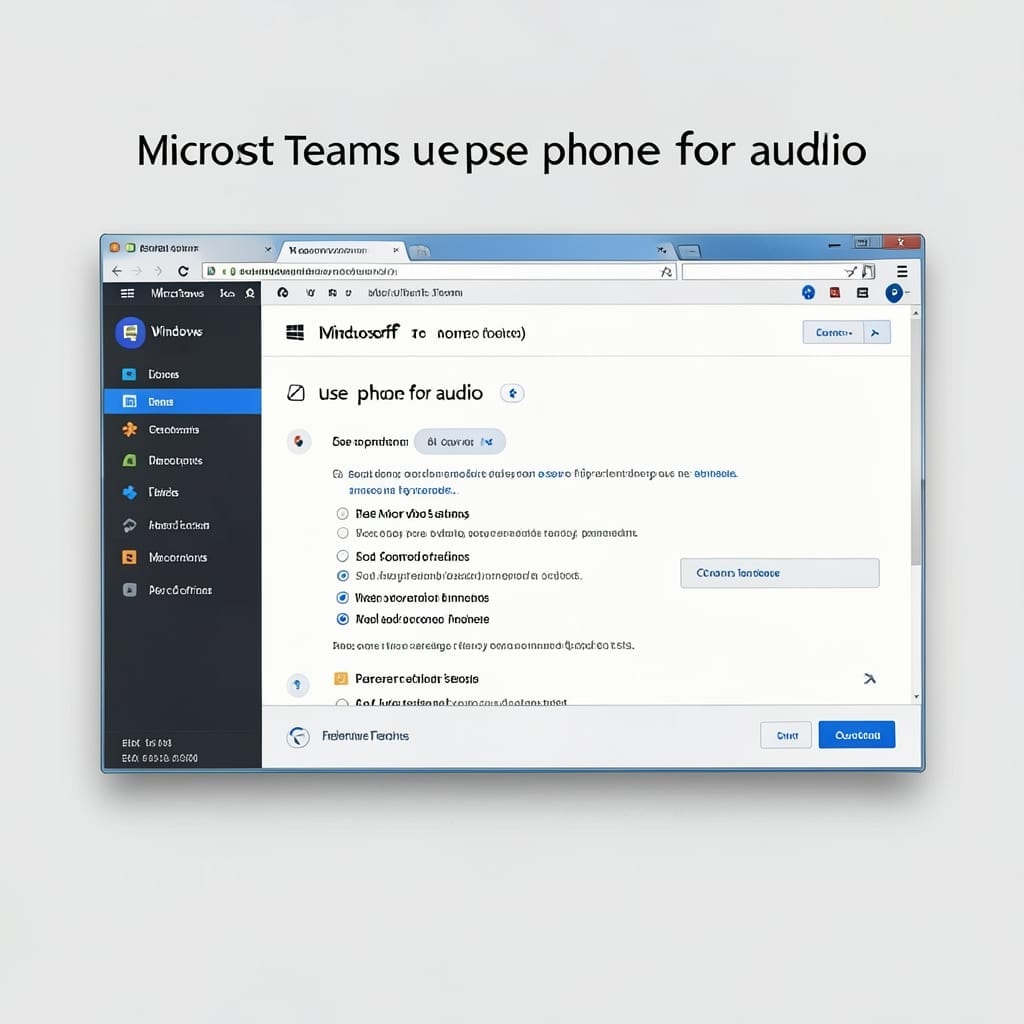Screen dimensions: 1024x1024
Task: Click the blue round icon in top-right toolbar
Action: (808, 293)
